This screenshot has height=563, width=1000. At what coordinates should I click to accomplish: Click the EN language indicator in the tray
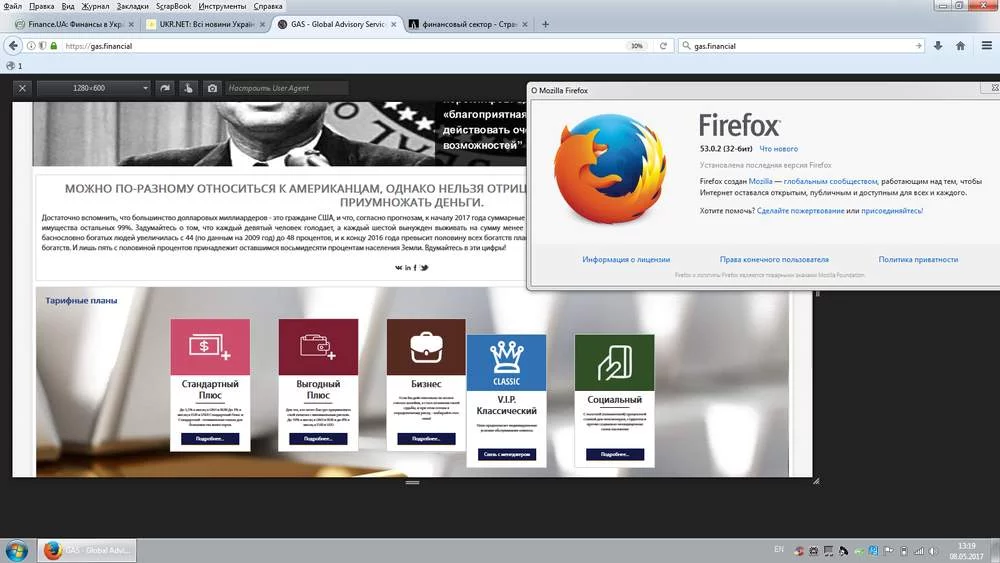click(779, 550)
